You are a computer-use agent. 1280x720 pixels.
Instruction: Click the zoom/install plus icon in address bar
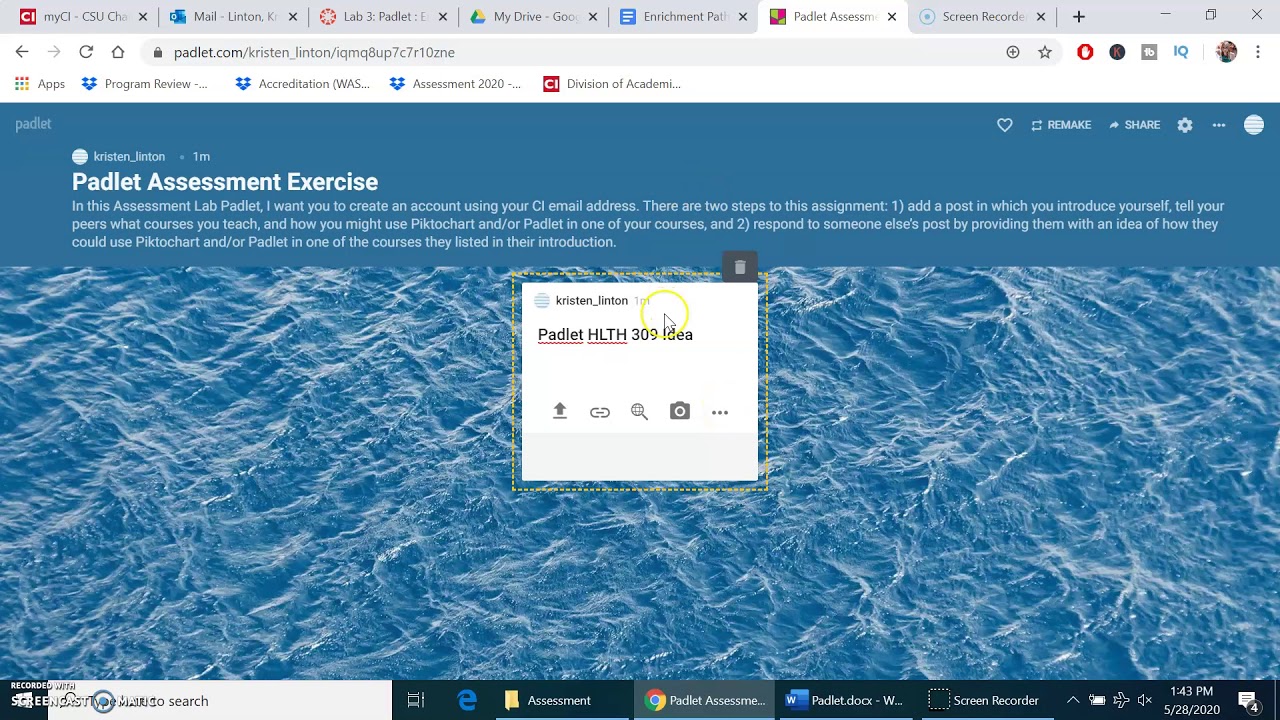(x=1013, y=52)
